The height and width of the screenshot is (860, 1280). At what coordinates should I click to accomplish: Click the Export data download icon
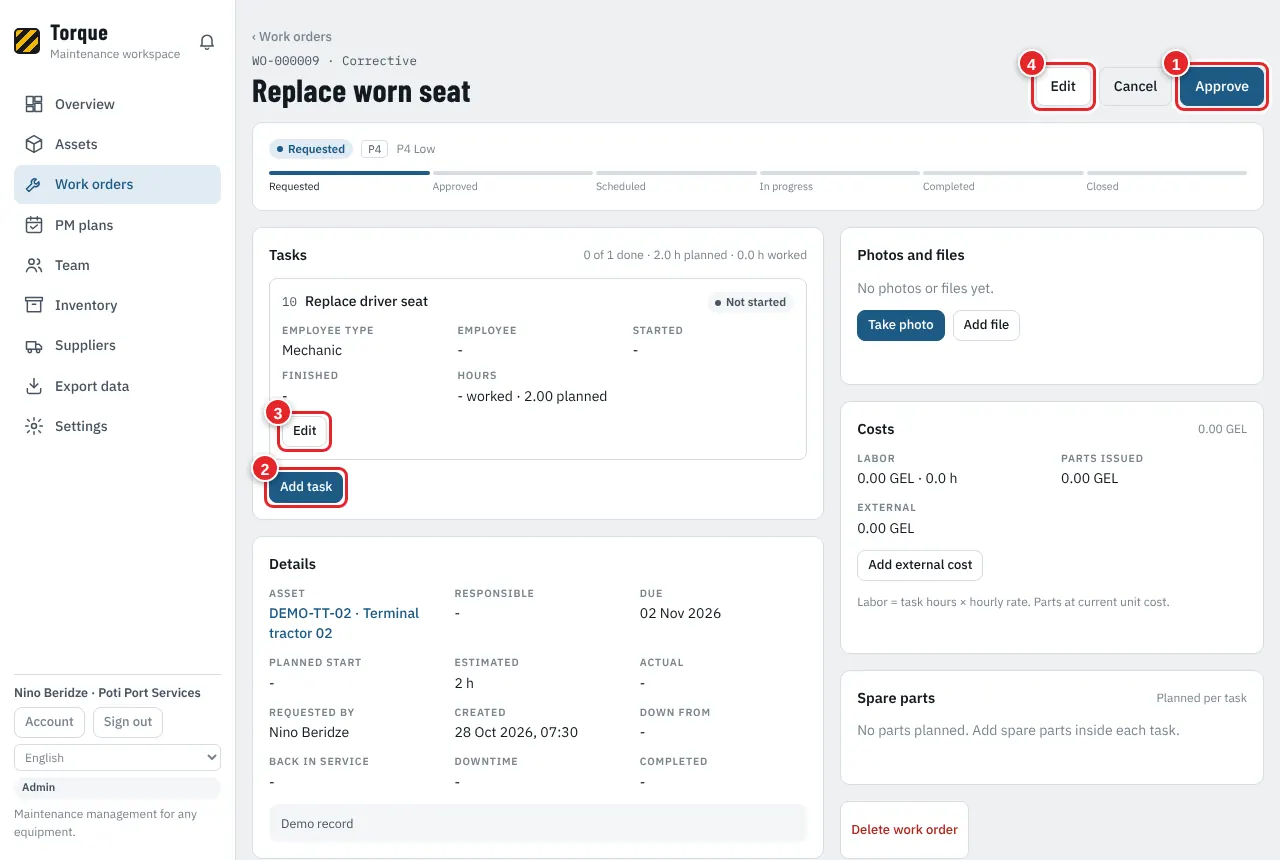click(x=34, y=386)
